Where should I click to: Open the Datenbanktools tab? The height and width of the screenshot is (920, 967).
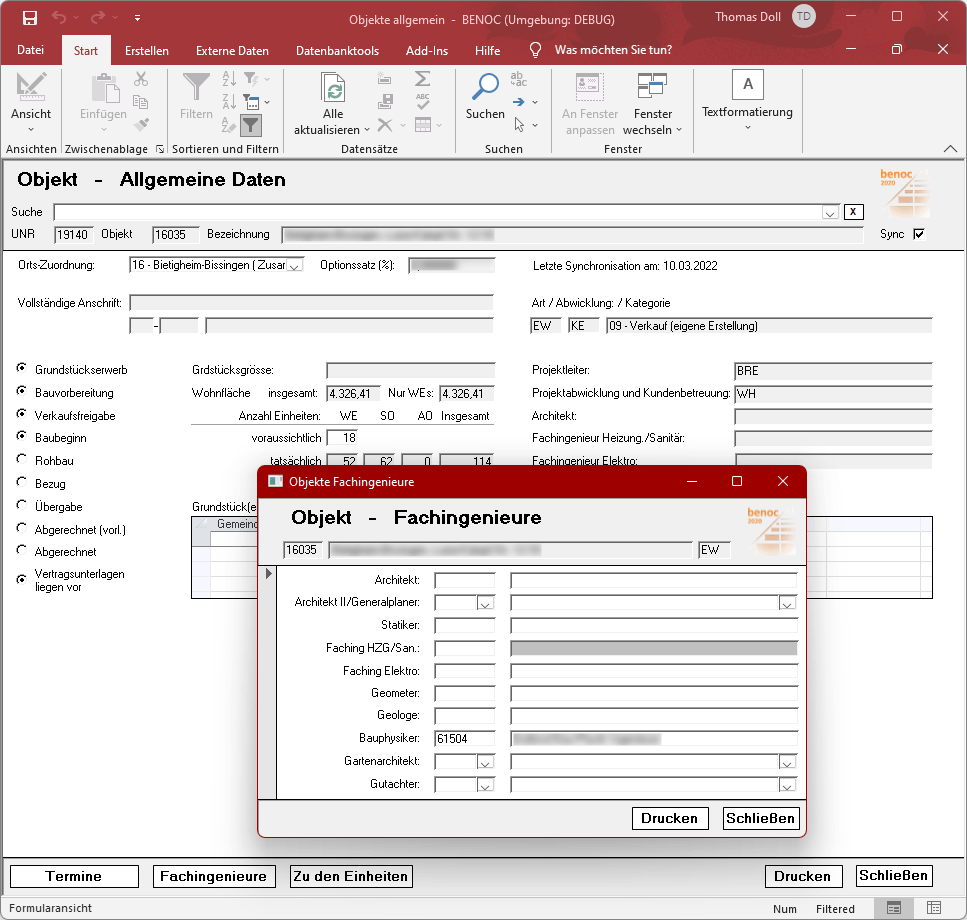click(338, 50)
